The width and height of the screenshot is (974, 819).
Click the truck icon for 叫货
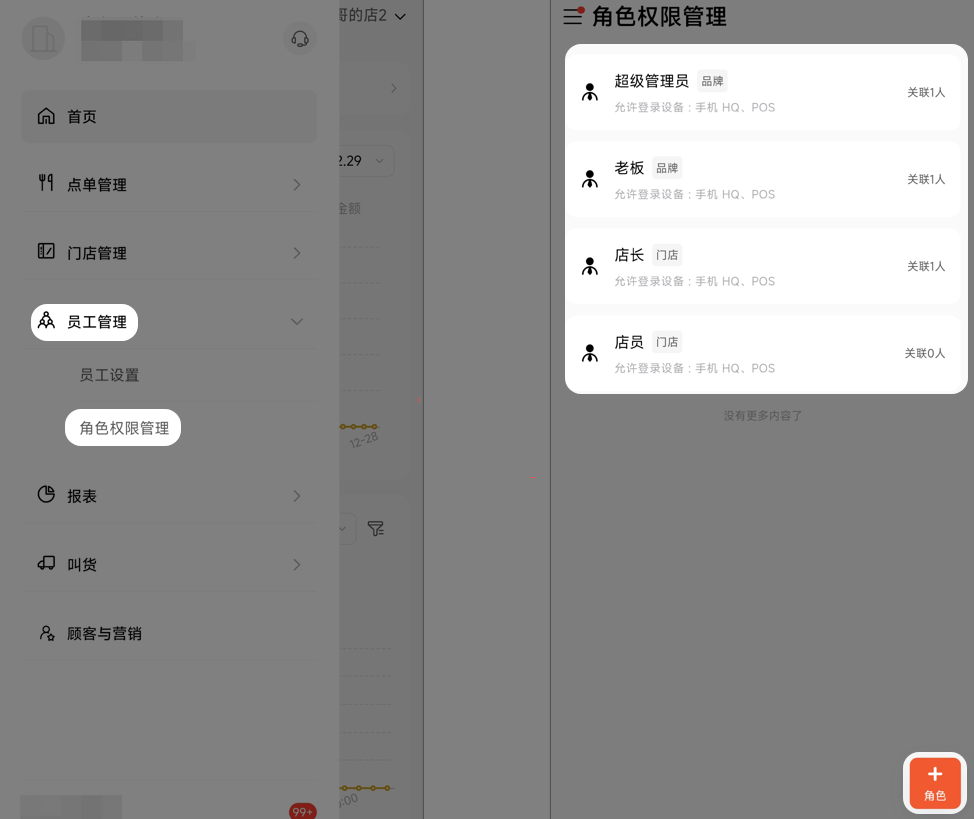tap(46, 563)
